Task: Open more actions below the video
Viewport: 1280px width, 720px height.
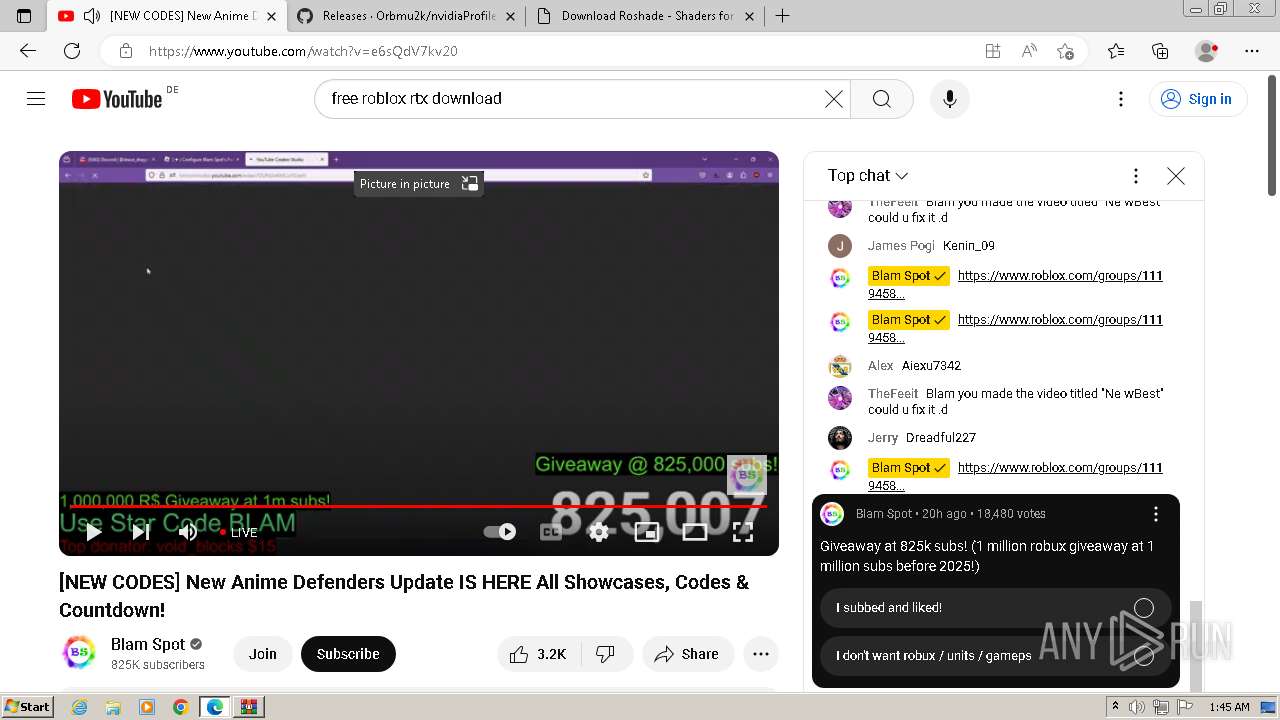Action: tap(761, 654)
